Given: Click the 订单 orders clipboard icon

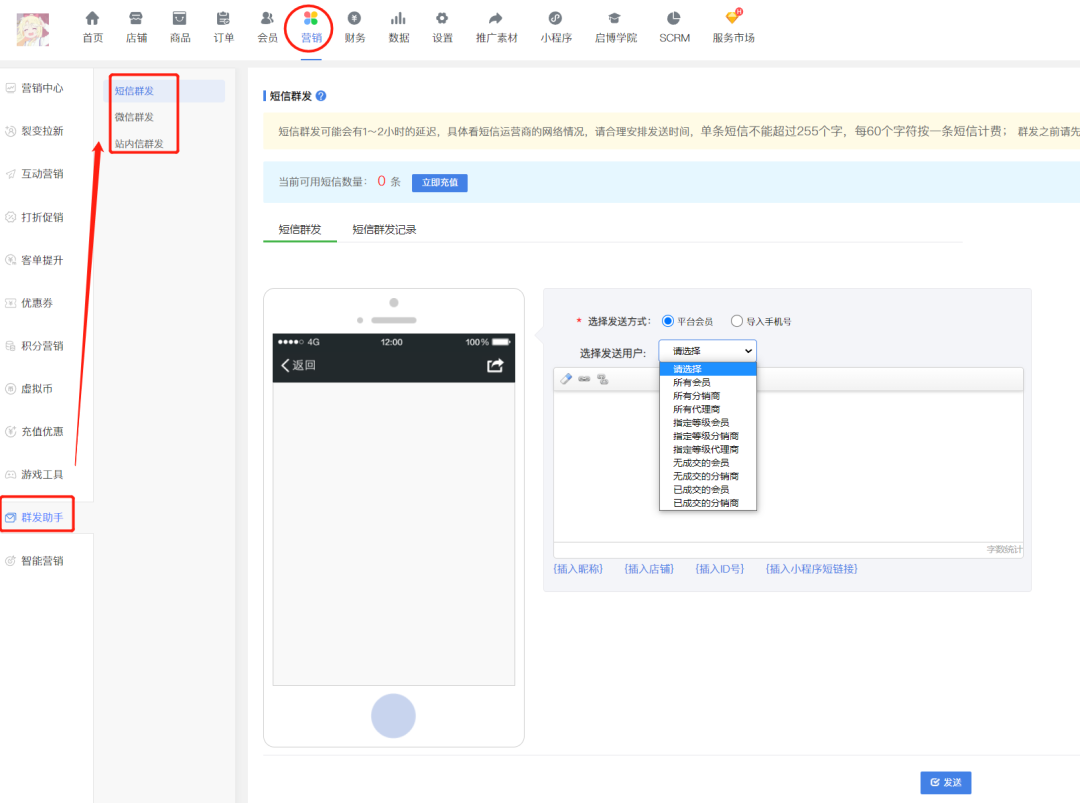Looking at the screenshot, I should coord(223,19).
